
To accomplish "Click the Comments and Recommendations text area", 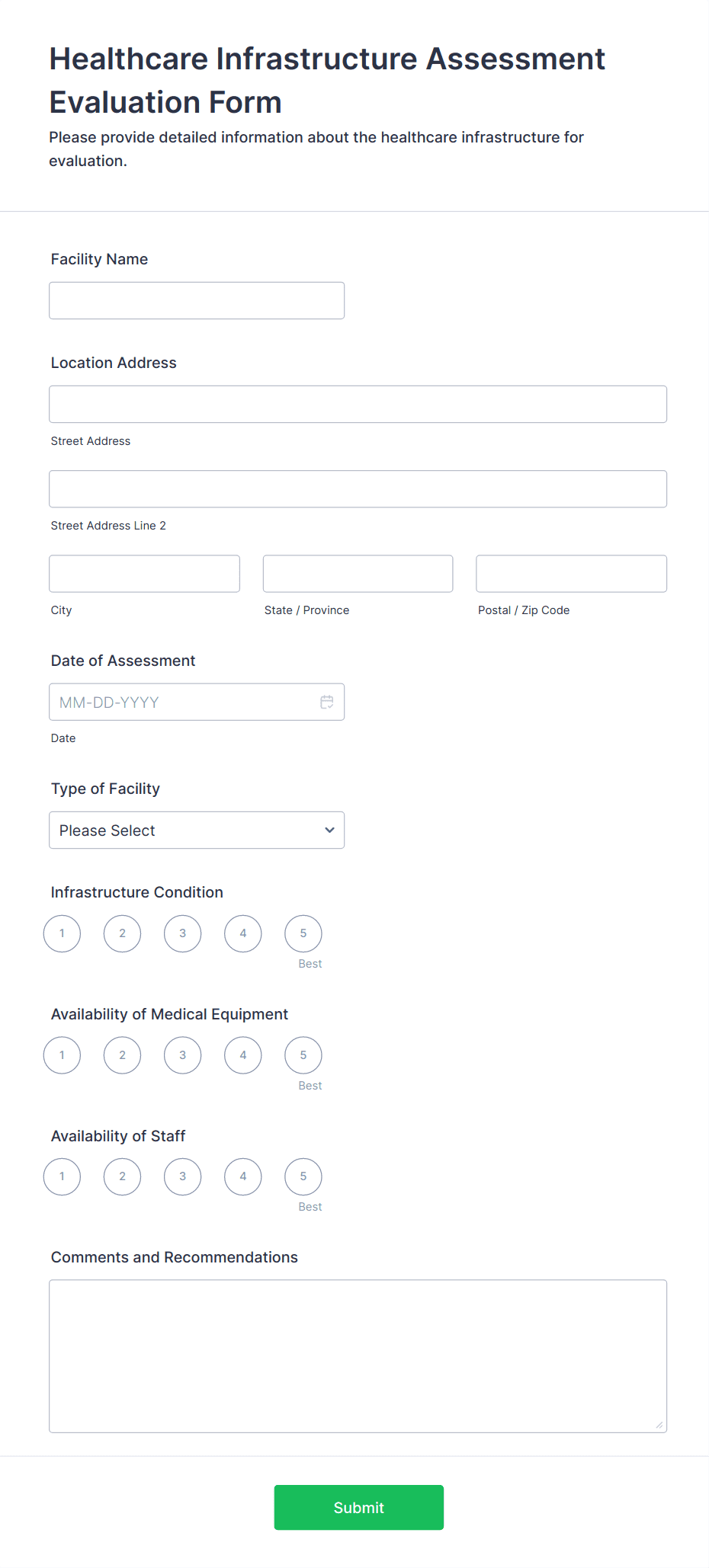I will coord(358,1355).
